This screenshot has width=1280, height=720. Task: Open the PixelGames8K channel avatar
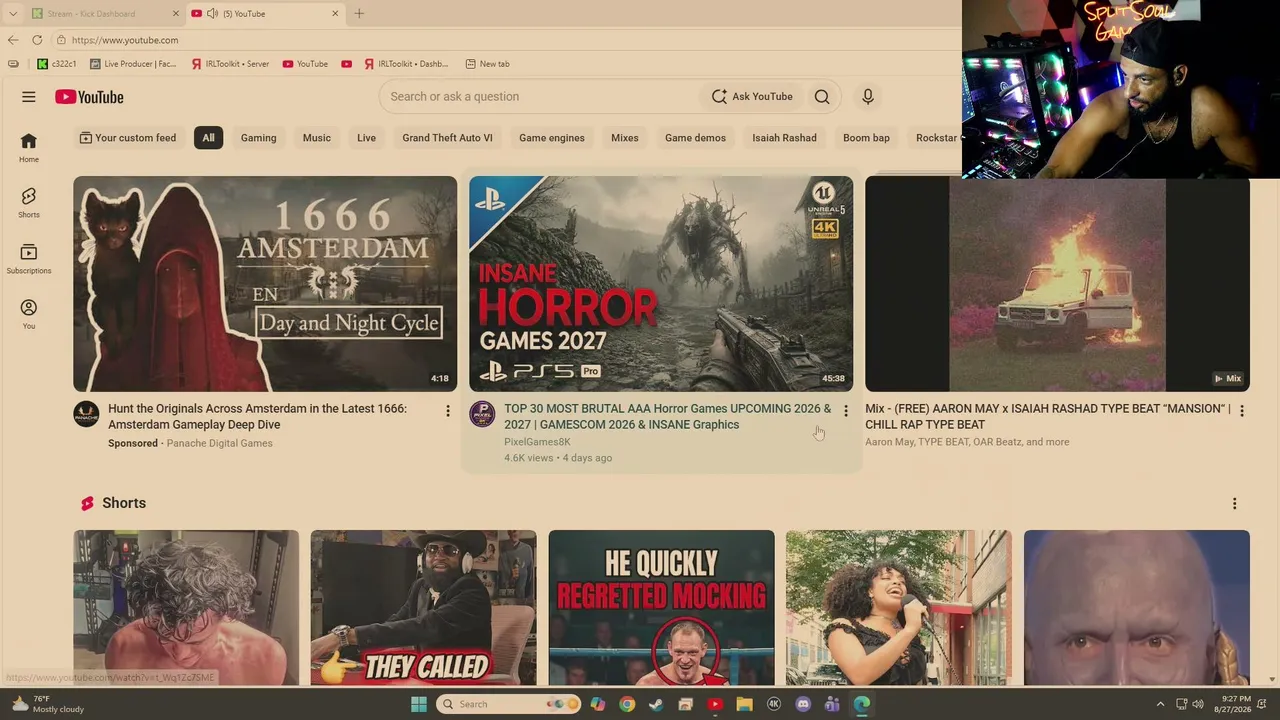pos(482,414)
